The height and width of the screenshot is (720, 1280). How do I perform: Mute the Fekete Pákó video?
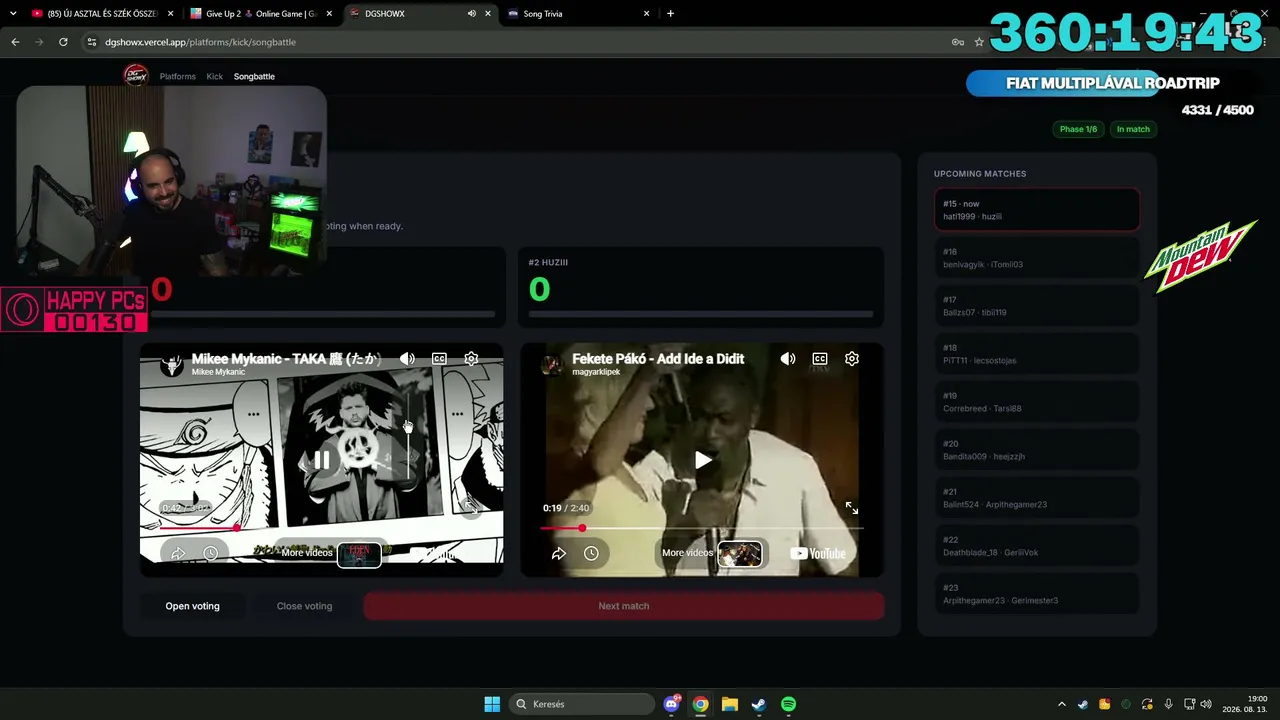point(788,359)
